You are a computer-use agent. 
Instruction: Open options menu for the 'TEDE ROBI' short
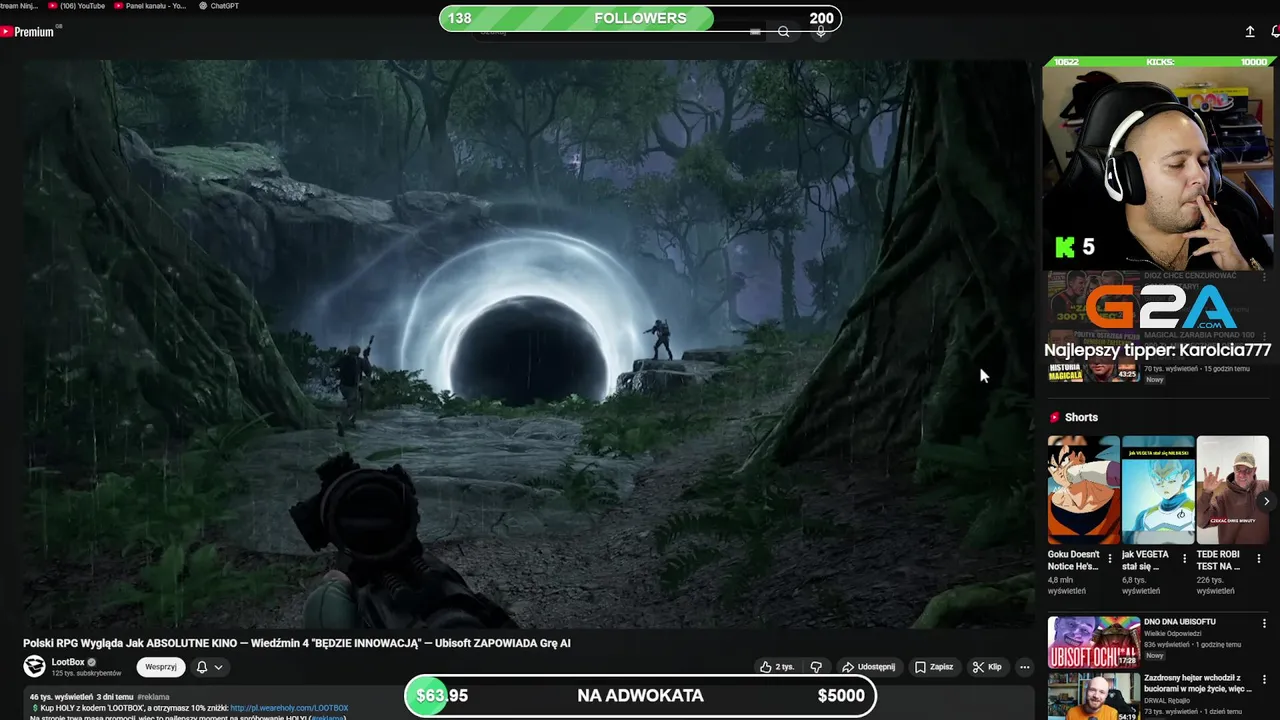pyautogui.click(x=1259, y=559)
